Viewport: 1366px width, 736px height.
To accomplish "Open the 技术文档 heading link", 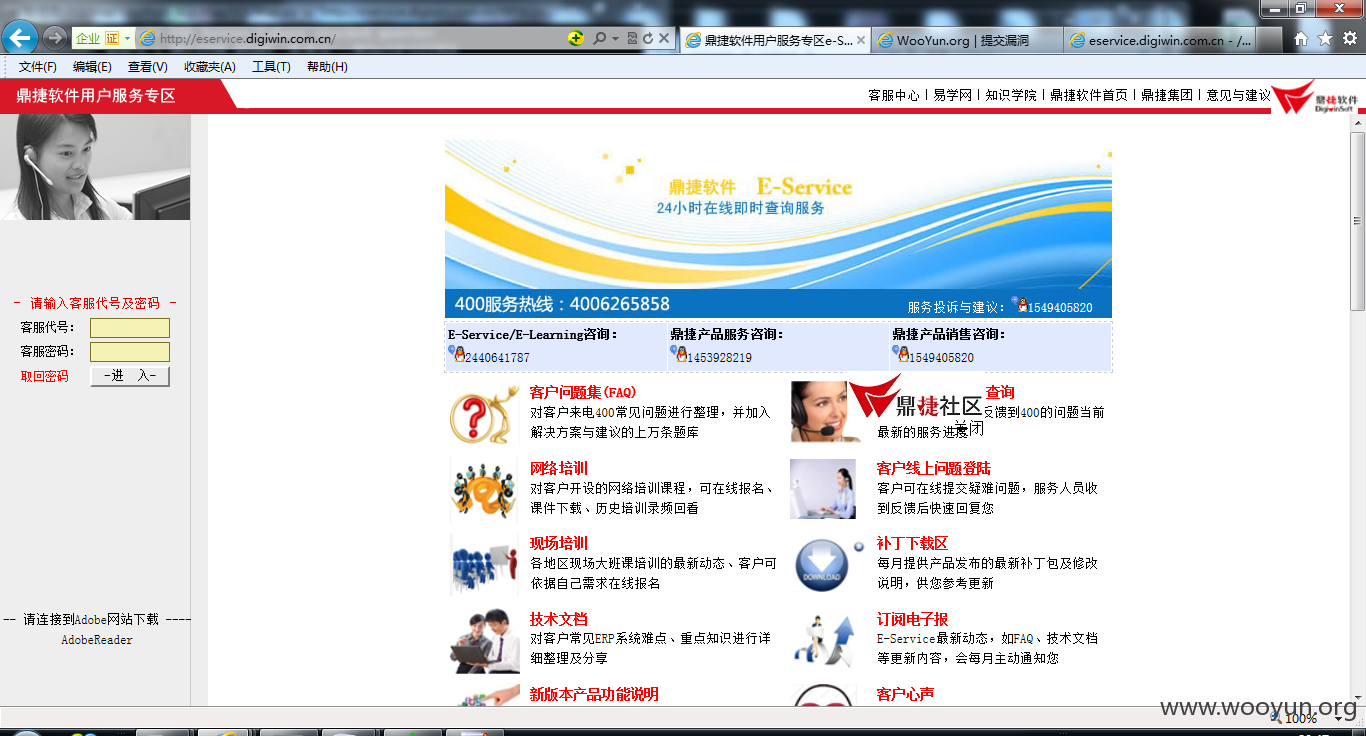I will pyautogui.click(x=559, y=619).
